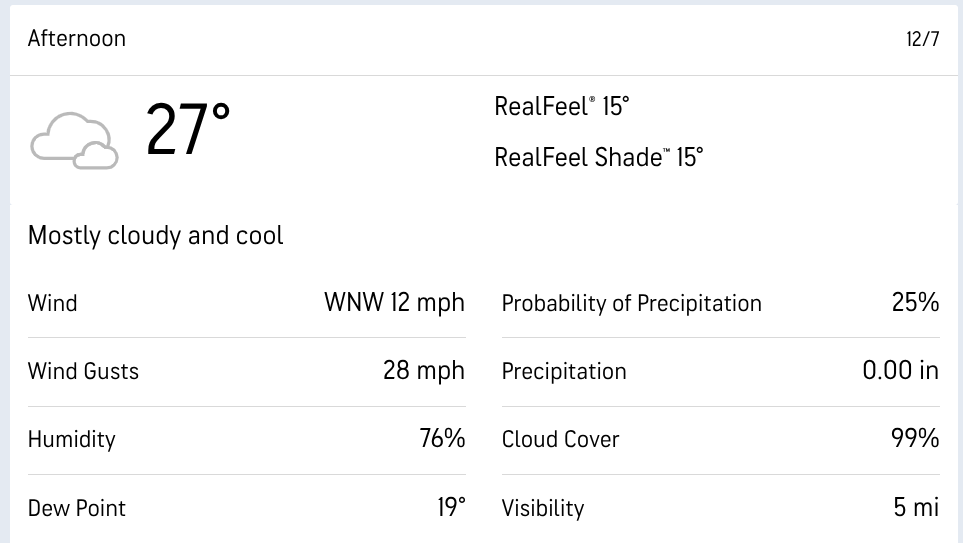Click the 99% cloud cover value
963x543 pixels.
click(x=915, y=438)
